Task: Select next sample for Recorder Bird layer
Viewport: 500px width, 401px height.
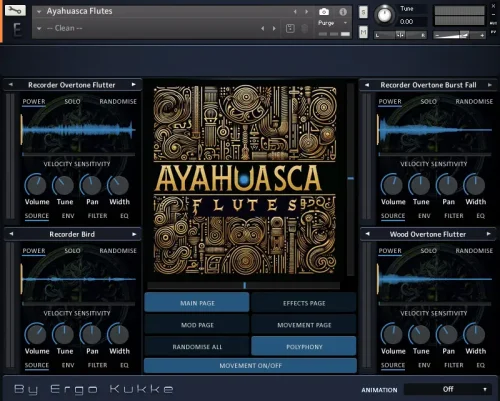Action: click(134, 234)
